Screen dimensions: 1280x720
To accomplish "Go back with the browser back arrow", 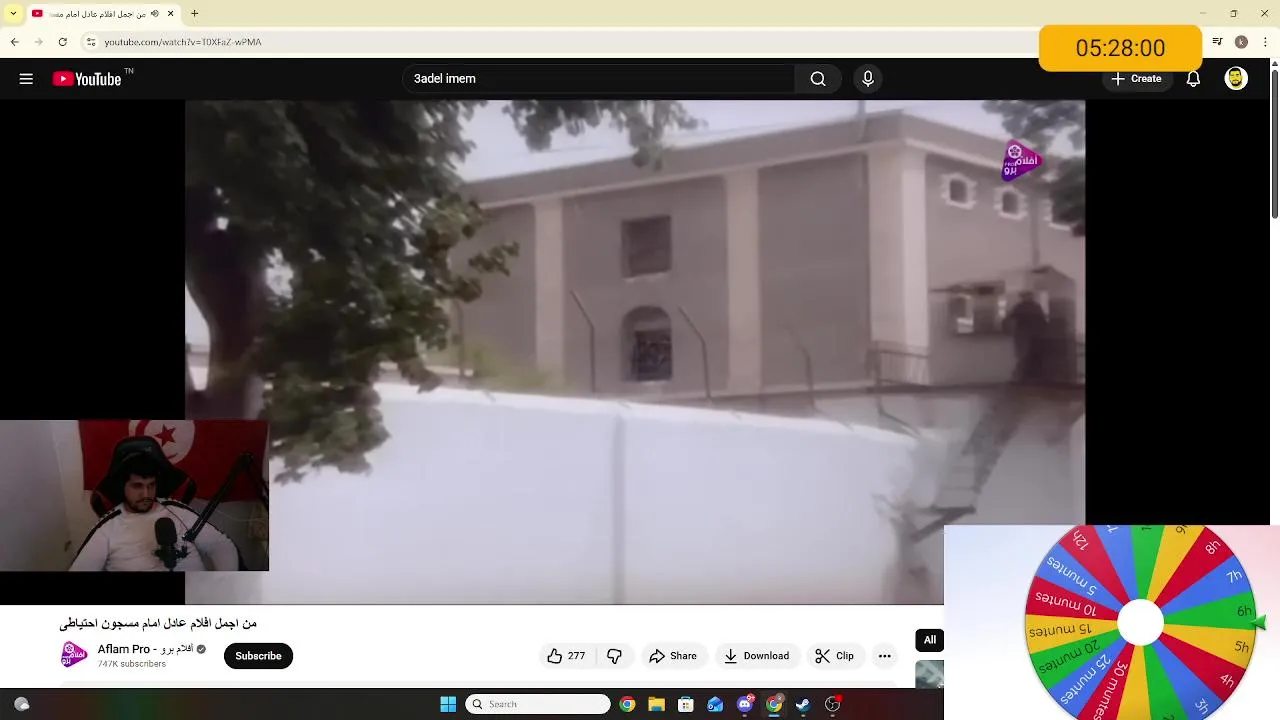I will tap(14, 42).
